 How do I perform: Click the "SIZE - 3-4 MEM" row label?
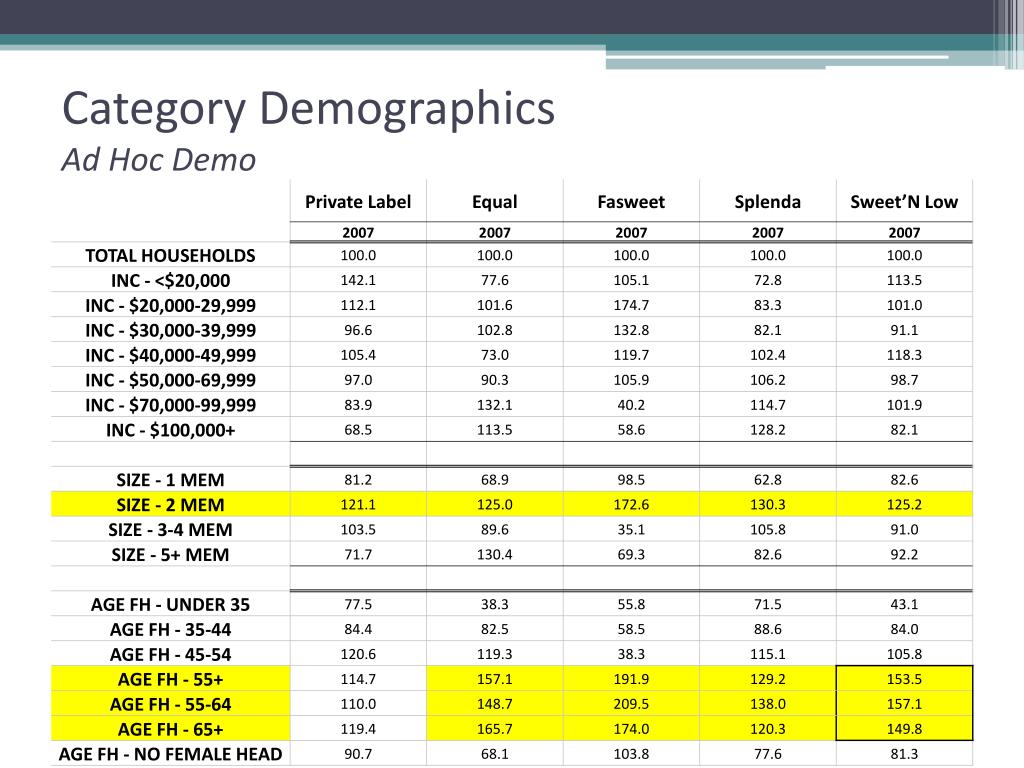170,530
